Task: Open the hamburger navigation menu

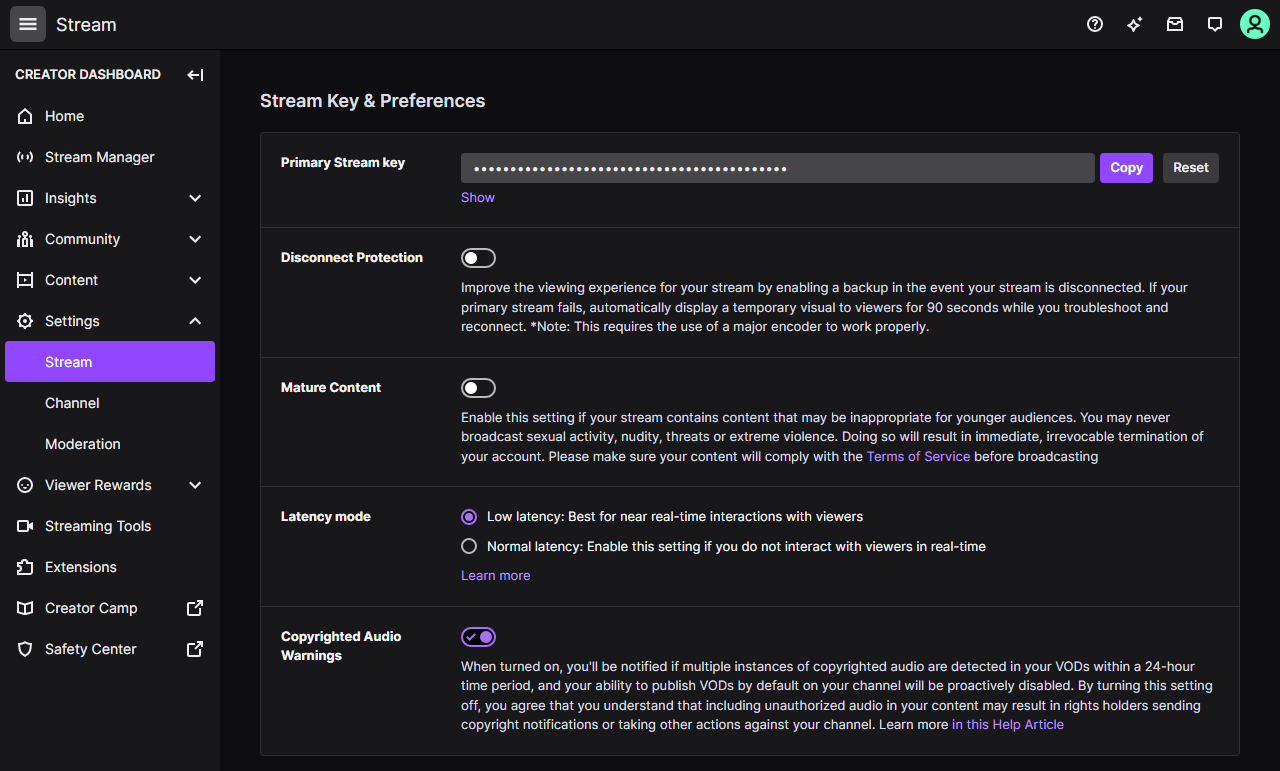Action: pos(28,24)
